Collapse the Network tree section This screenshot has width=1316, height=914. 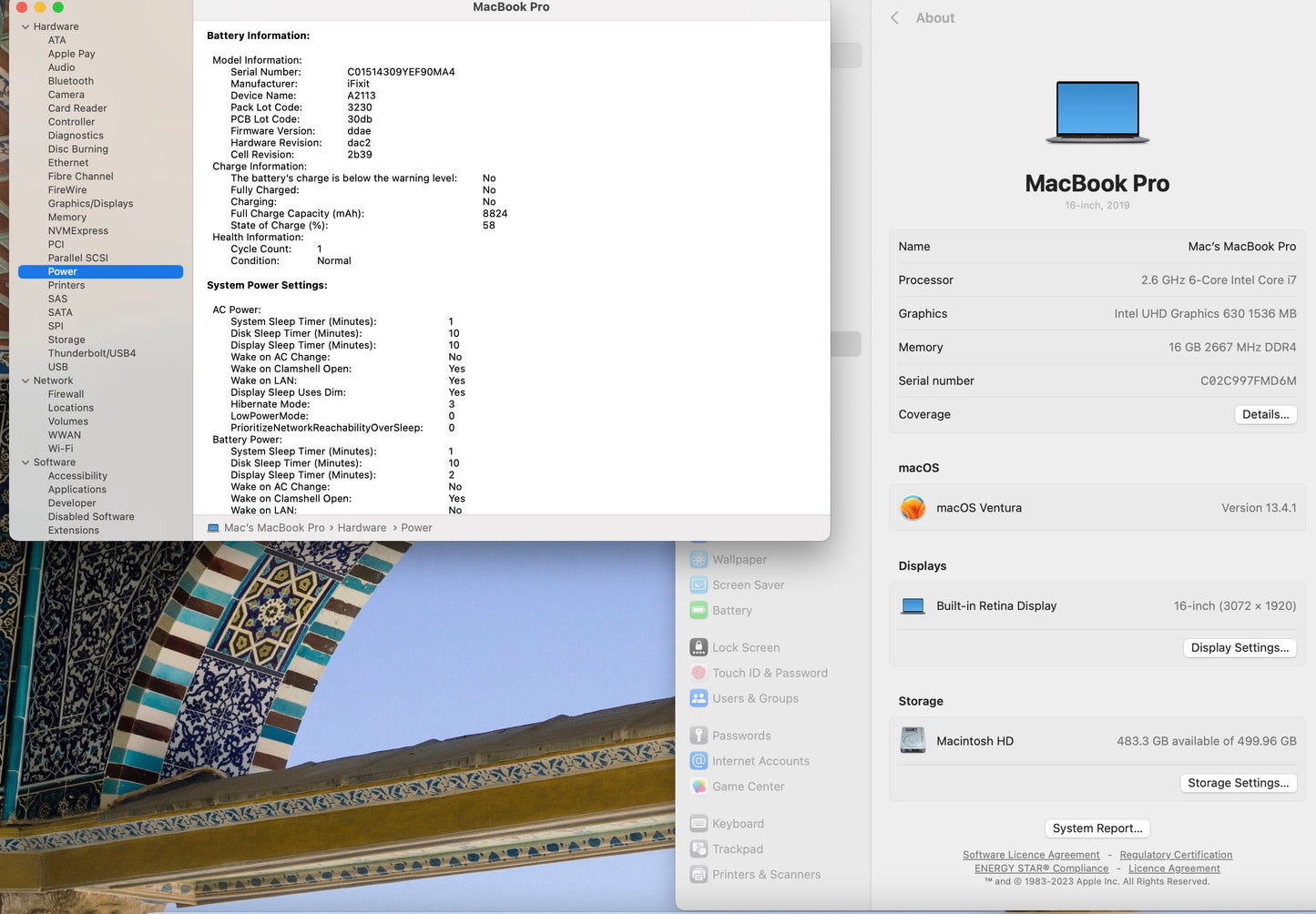(x=26, y=381)
